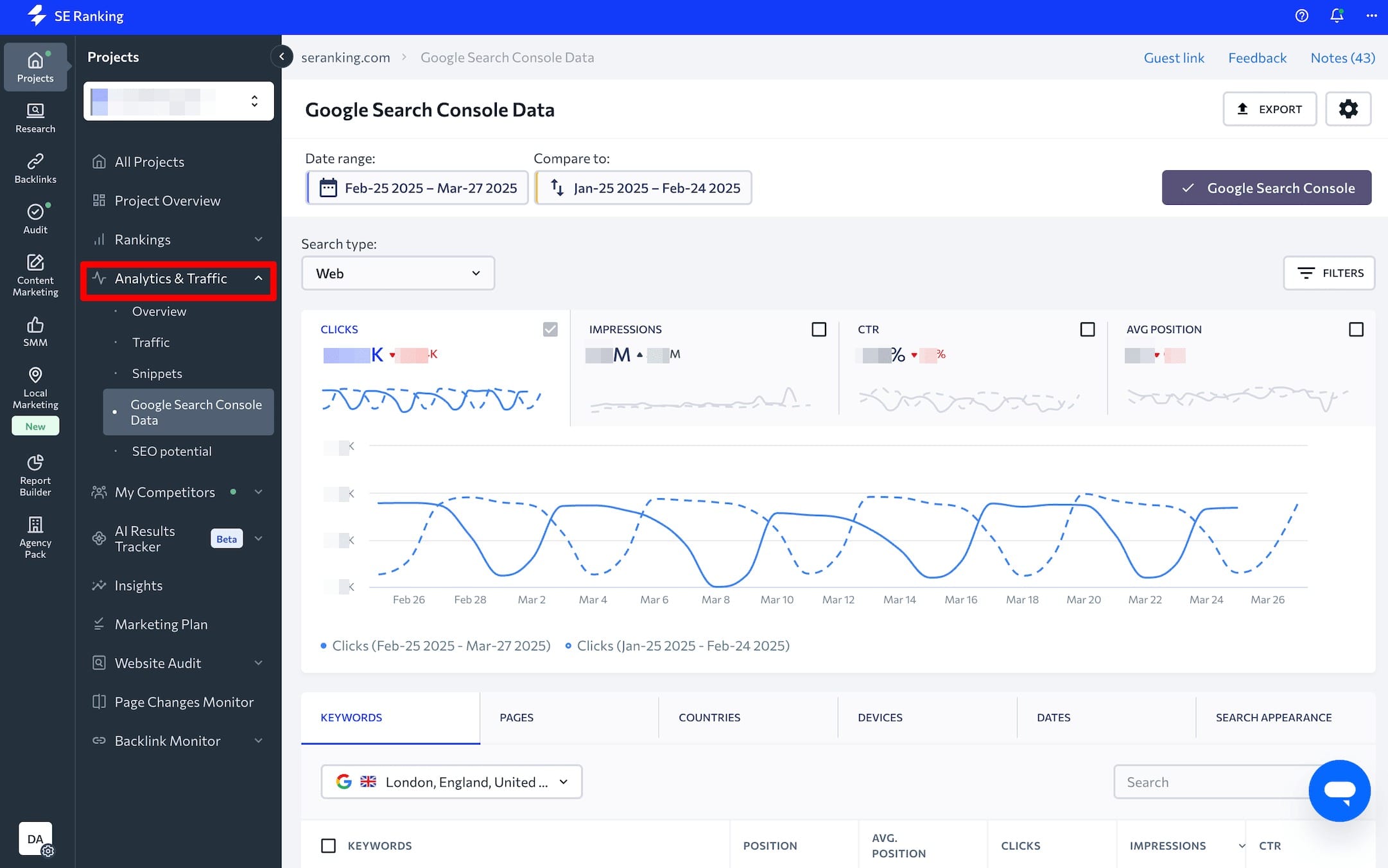Check the AVG POSITION metric checkbox
This screenshot has width=1388, height=868.
click(x=1356, y=329)
